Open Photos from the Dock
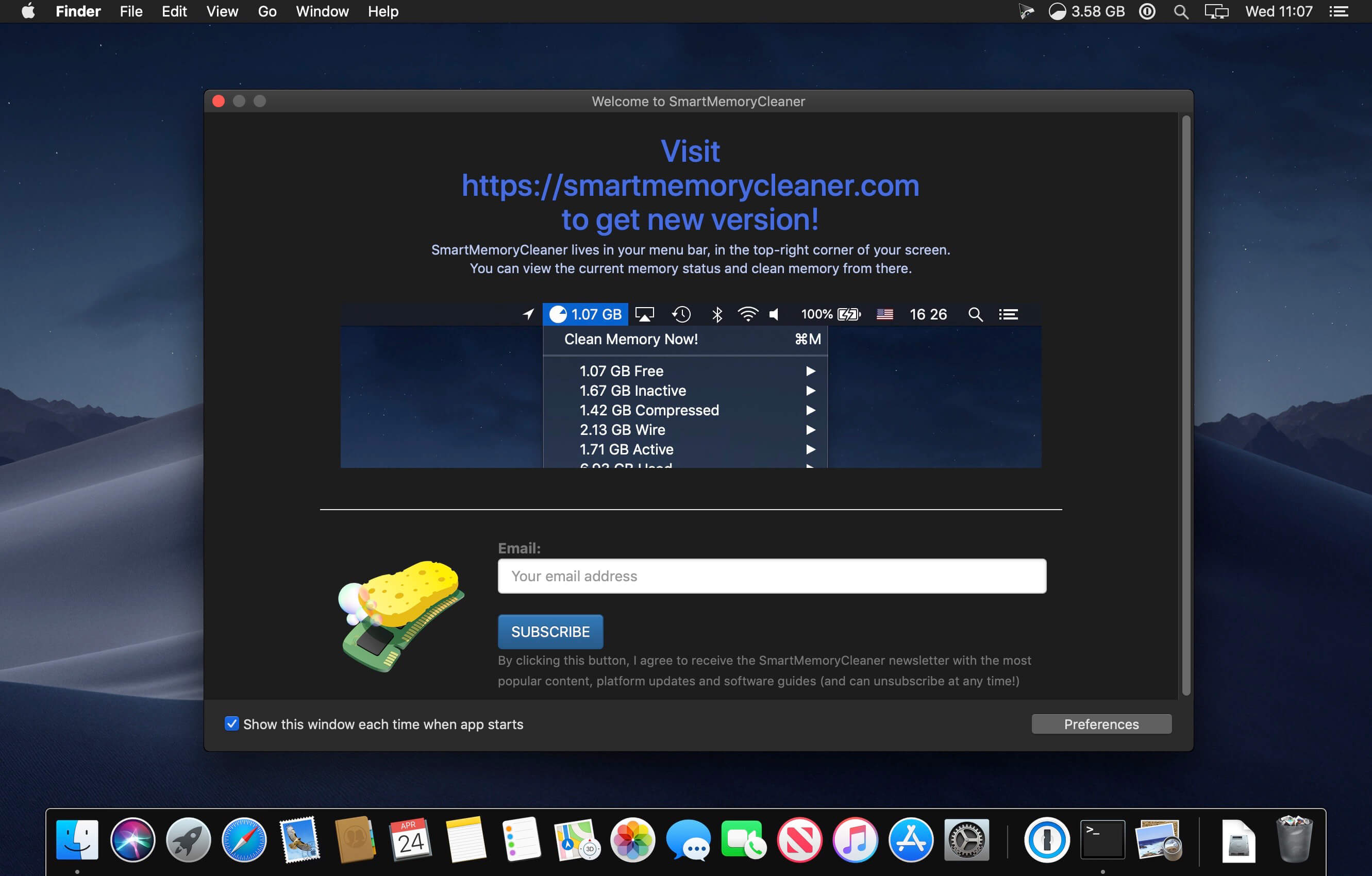The image size is (1372, 876). coord(632,839)
